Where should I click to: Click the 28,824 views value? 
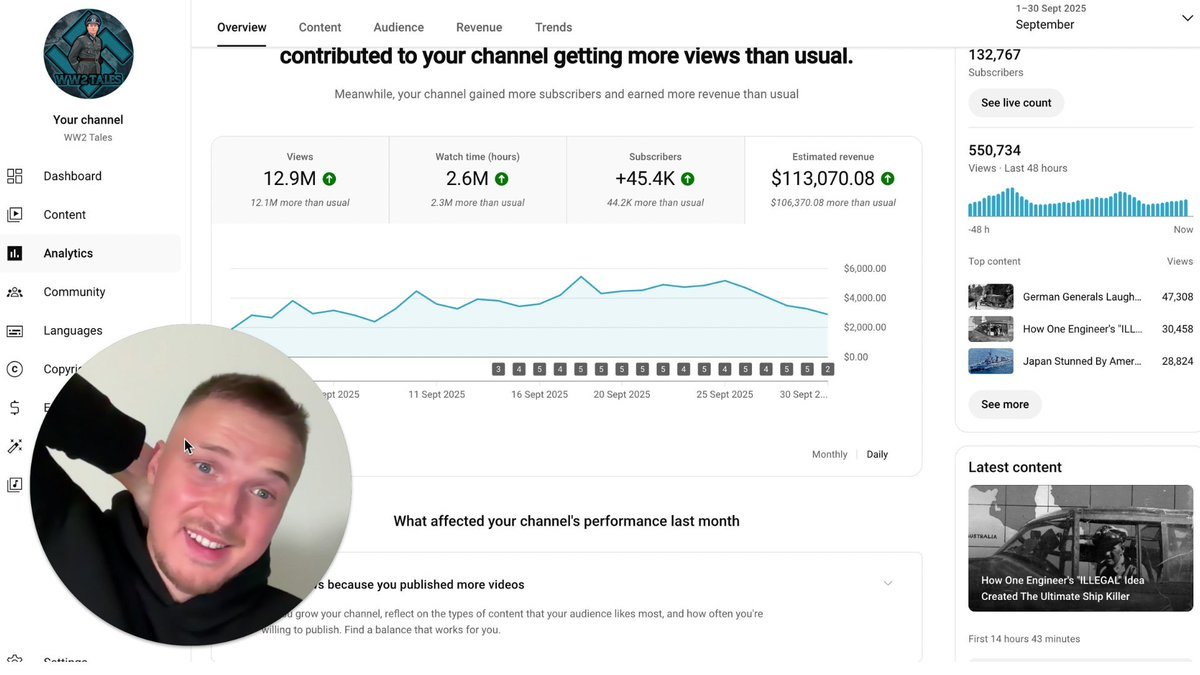pyautogui.click(x=1177, y=361)
